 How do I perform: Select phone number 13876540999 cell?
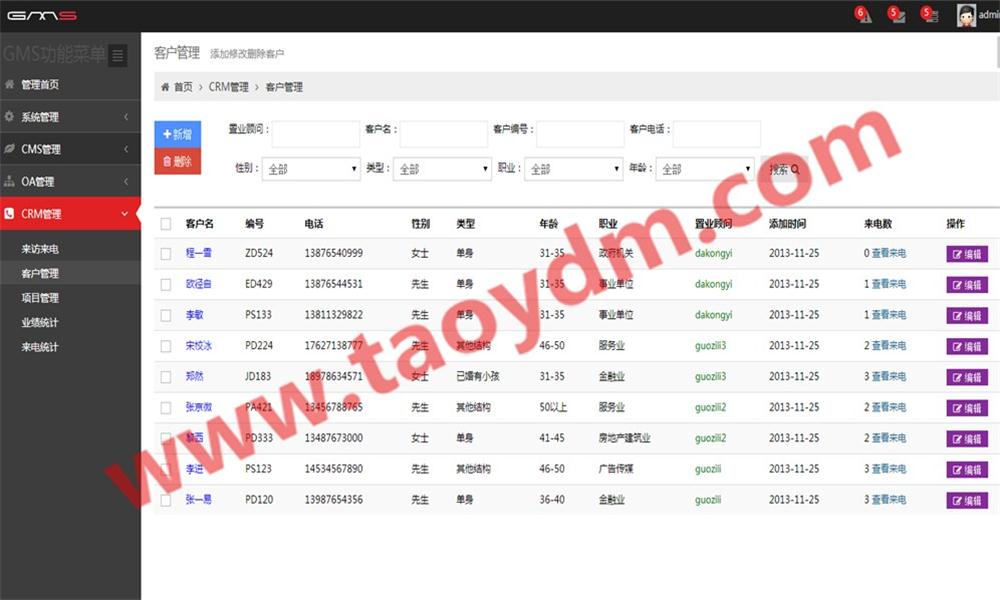(334, 253)
